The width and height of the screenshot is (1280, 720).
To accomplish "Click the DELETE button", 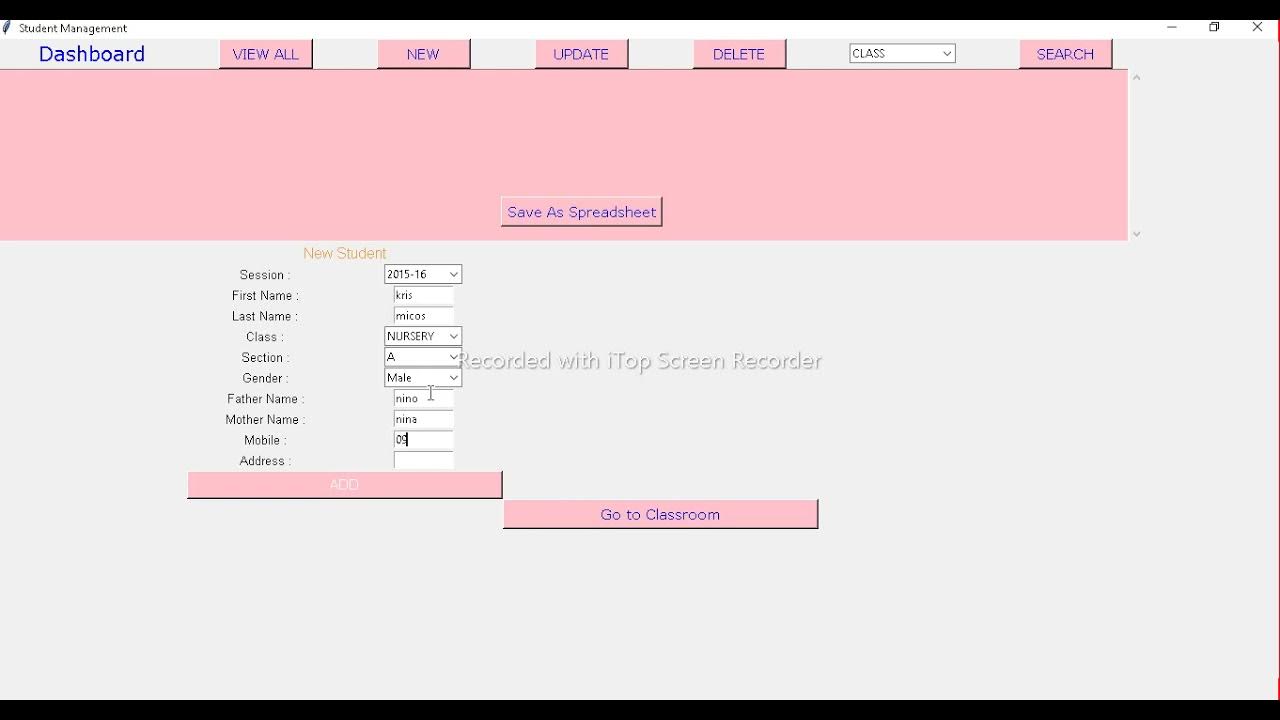I will coord(739,54).
